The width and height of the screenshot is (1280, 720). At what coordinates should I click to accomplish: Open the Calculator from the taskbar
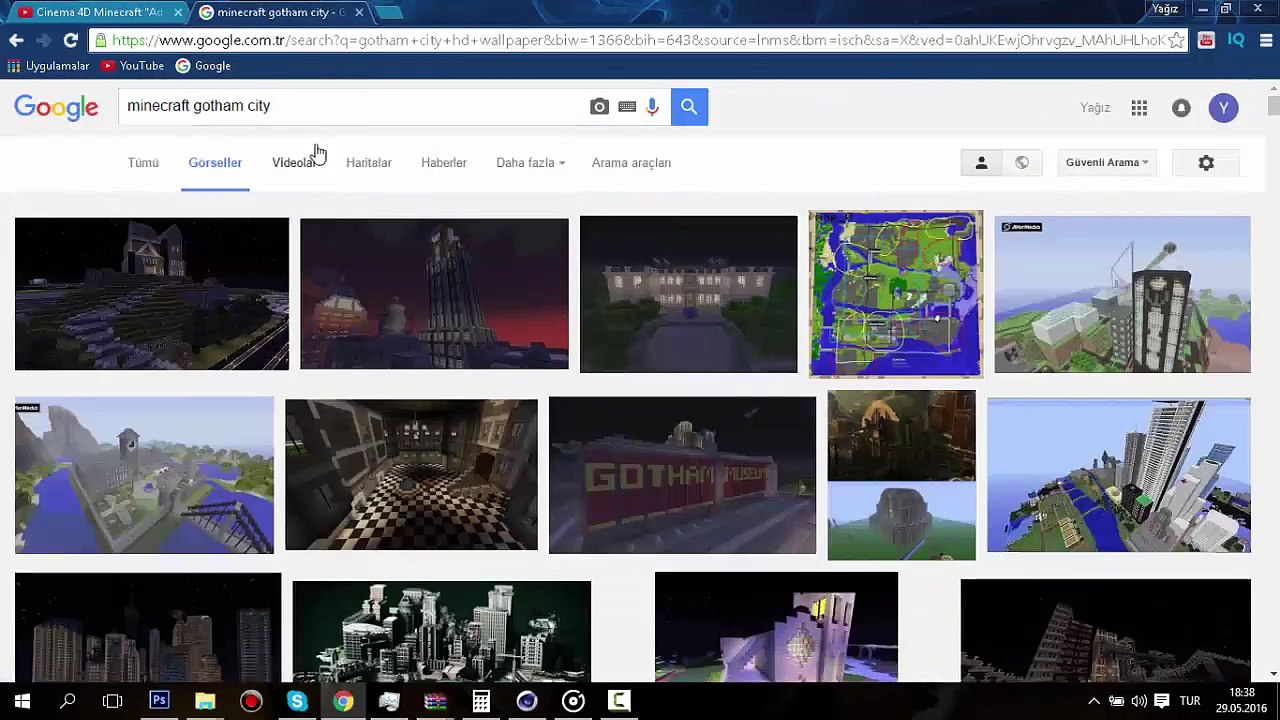coord(481,701)
